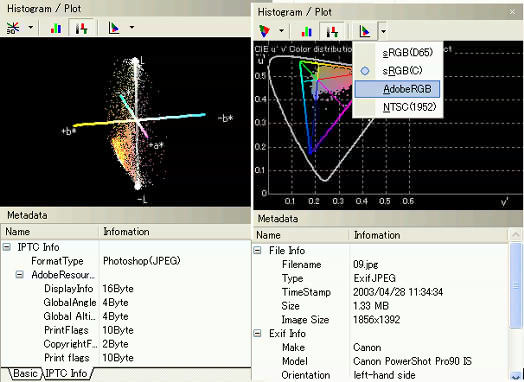The height and width of the screenshot is (382, 524).
Task: Select the Global Alti.. row
Action: tap(126, 316)
